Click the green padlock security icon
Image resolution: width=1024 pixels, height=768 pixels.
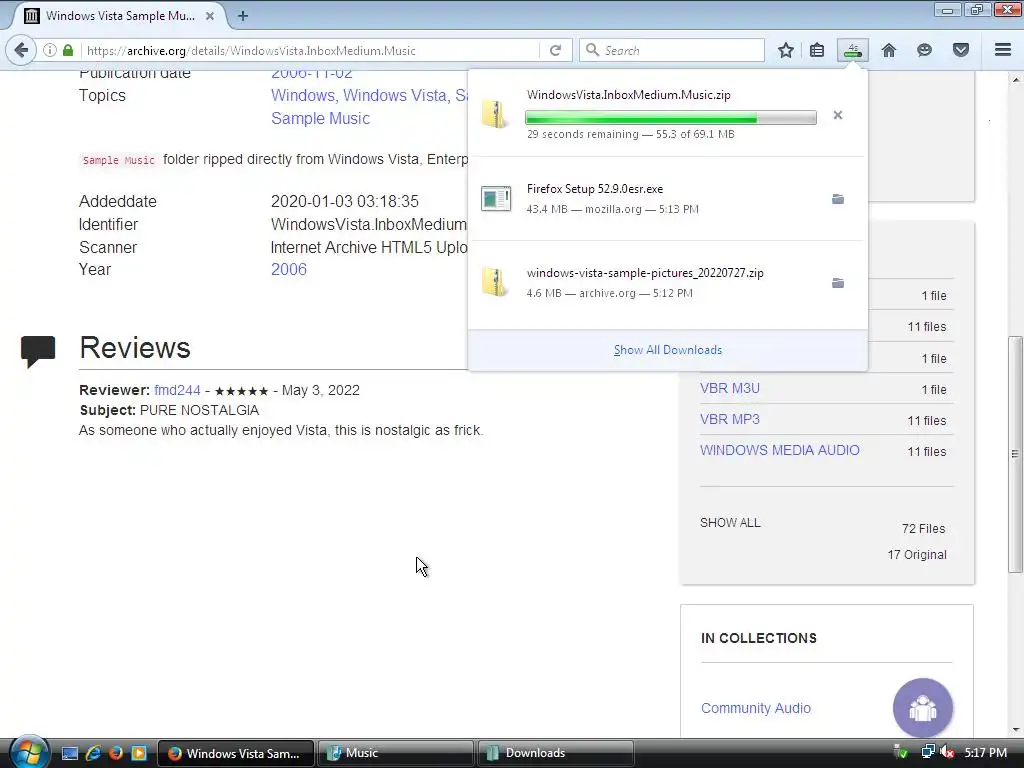68,50
